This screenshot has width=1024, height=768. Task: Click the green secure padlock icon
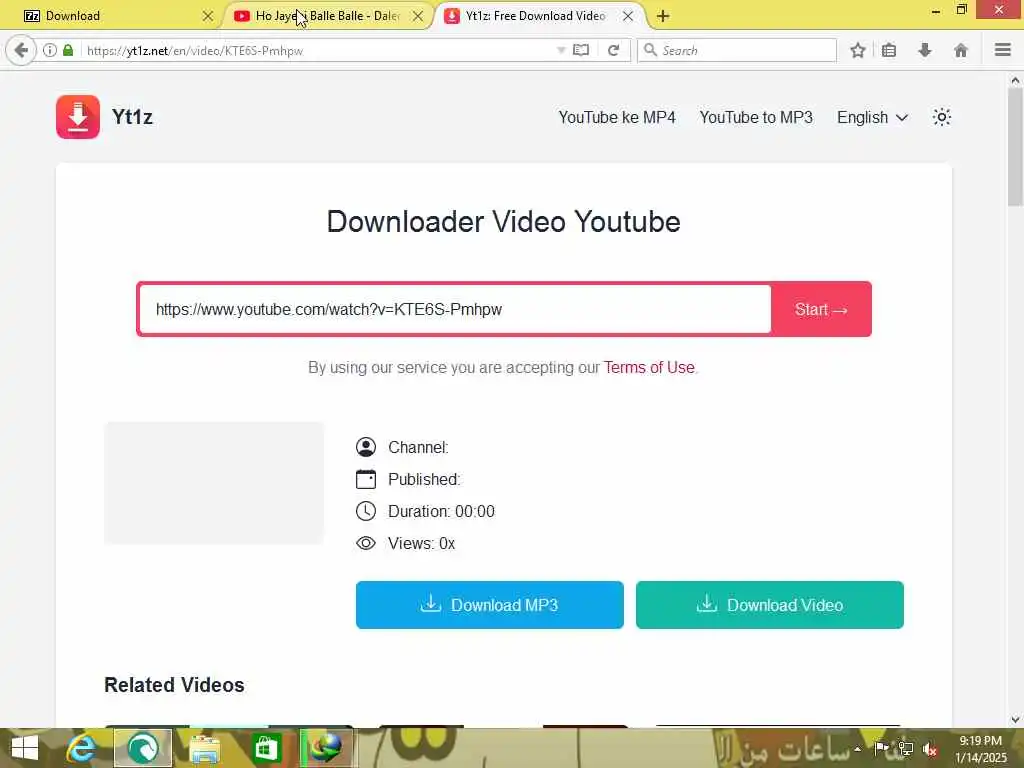(68, 50)
